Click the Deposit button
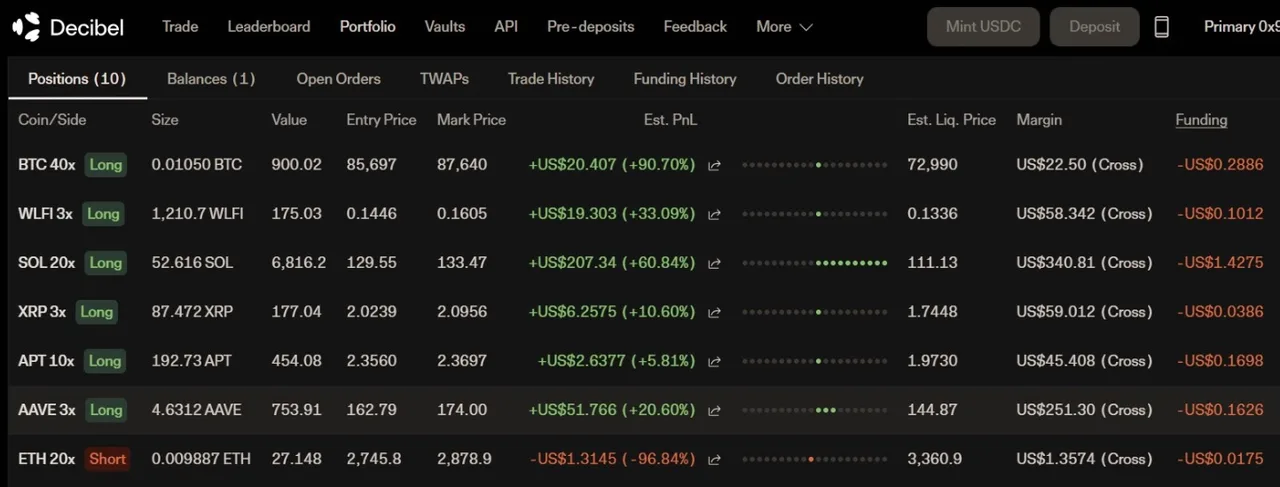This screenshot has width=1280, height=487. pyautogui.click(x=1094, y=27)
